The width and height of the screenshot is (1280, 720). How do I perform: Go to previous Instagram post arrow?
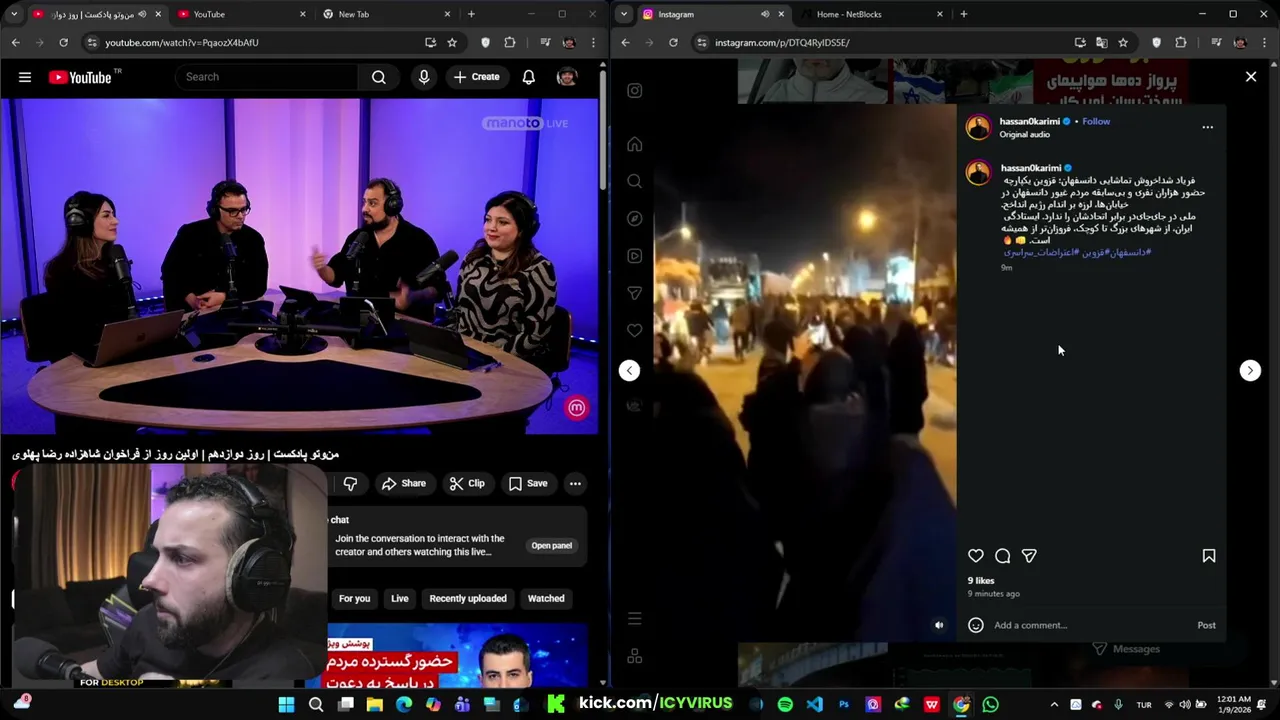[x=629, y=370]
